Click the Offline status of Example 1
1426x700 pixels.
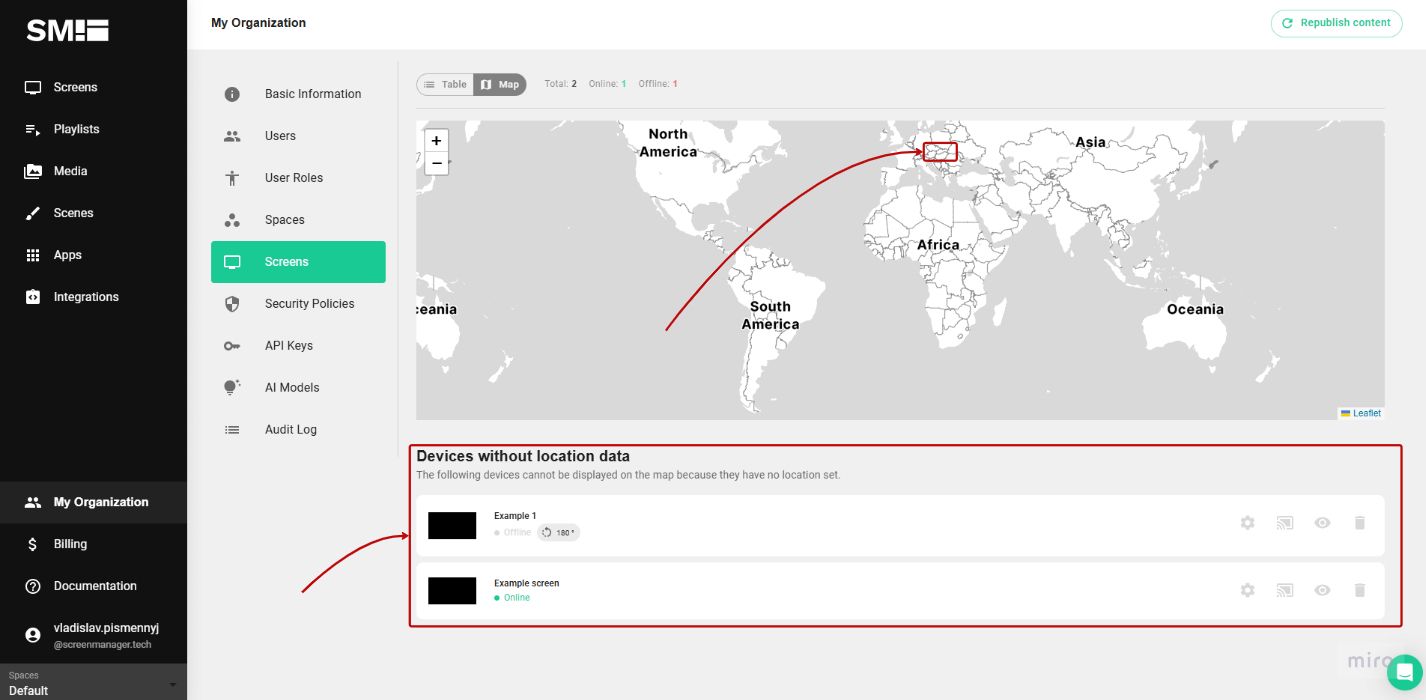513,533
